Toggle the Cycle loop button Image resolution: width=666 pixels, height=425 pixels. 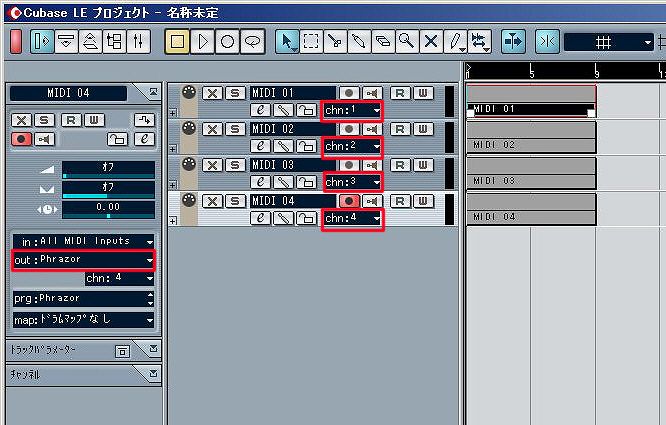253,42
